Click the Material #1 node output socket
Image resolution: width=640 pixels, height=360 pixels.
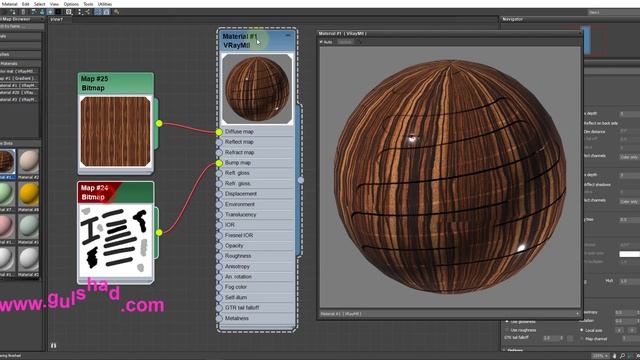301,180
